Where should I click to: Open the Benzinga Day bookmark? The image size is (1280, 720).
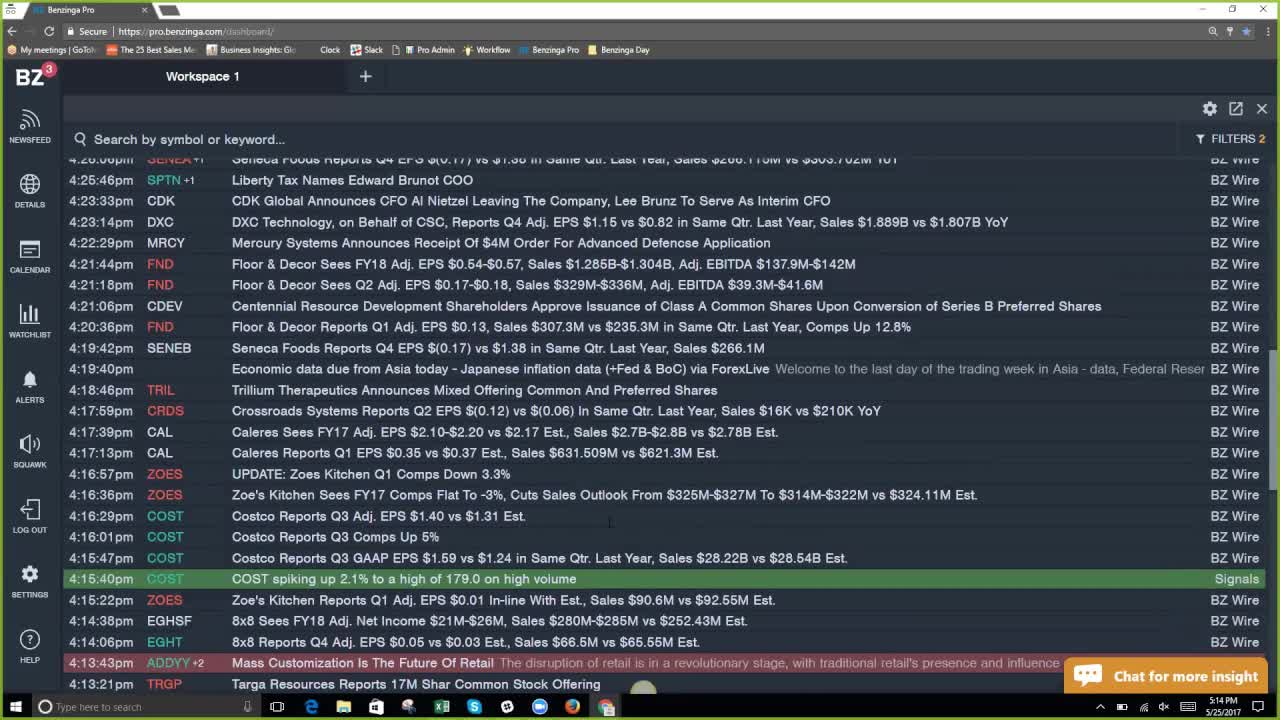tap(618, 50)
